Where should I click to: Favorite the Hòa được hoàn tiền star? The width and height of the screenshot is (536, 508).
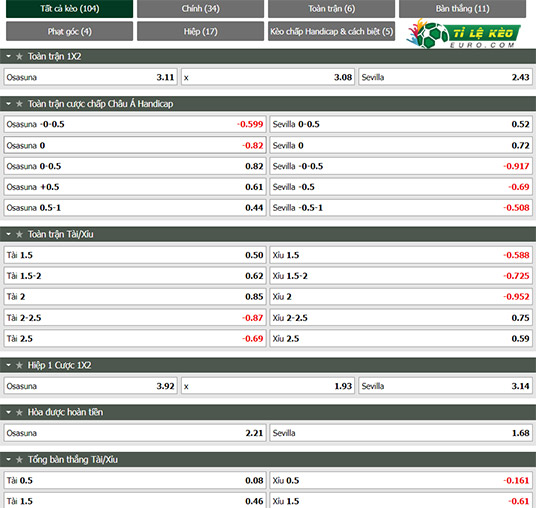19,412
